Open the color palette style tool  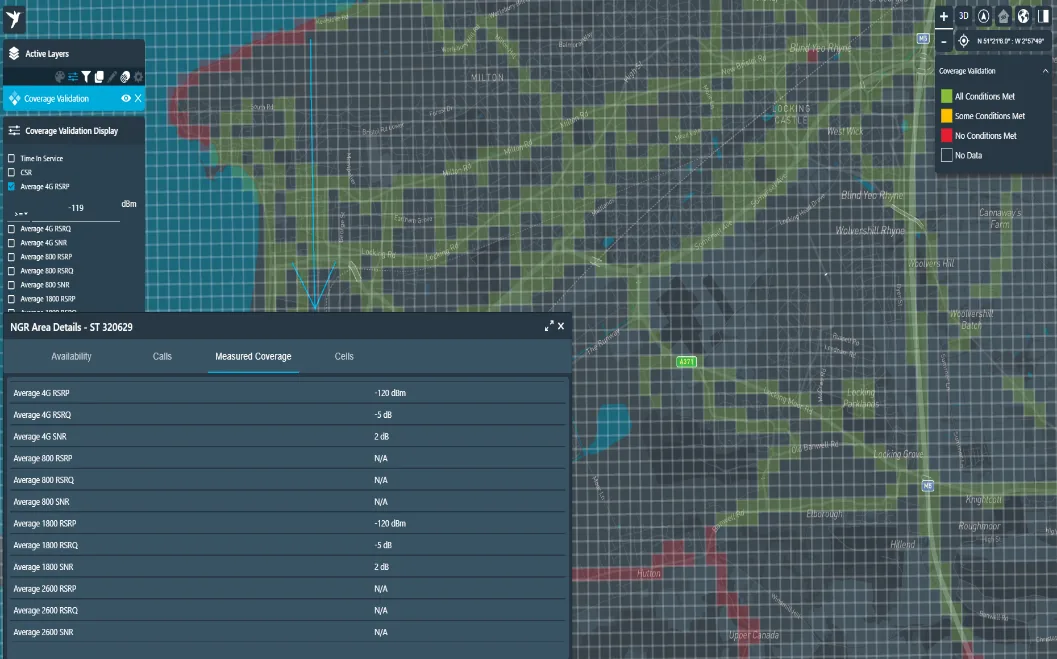[x=60, y=77]
